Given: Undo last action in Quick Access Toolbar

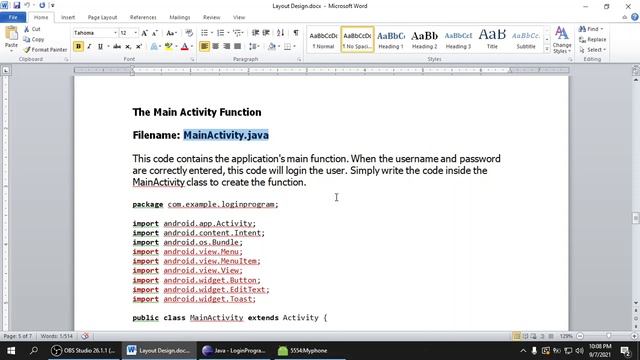Looking at the screenshot, I should pos(27,5).
